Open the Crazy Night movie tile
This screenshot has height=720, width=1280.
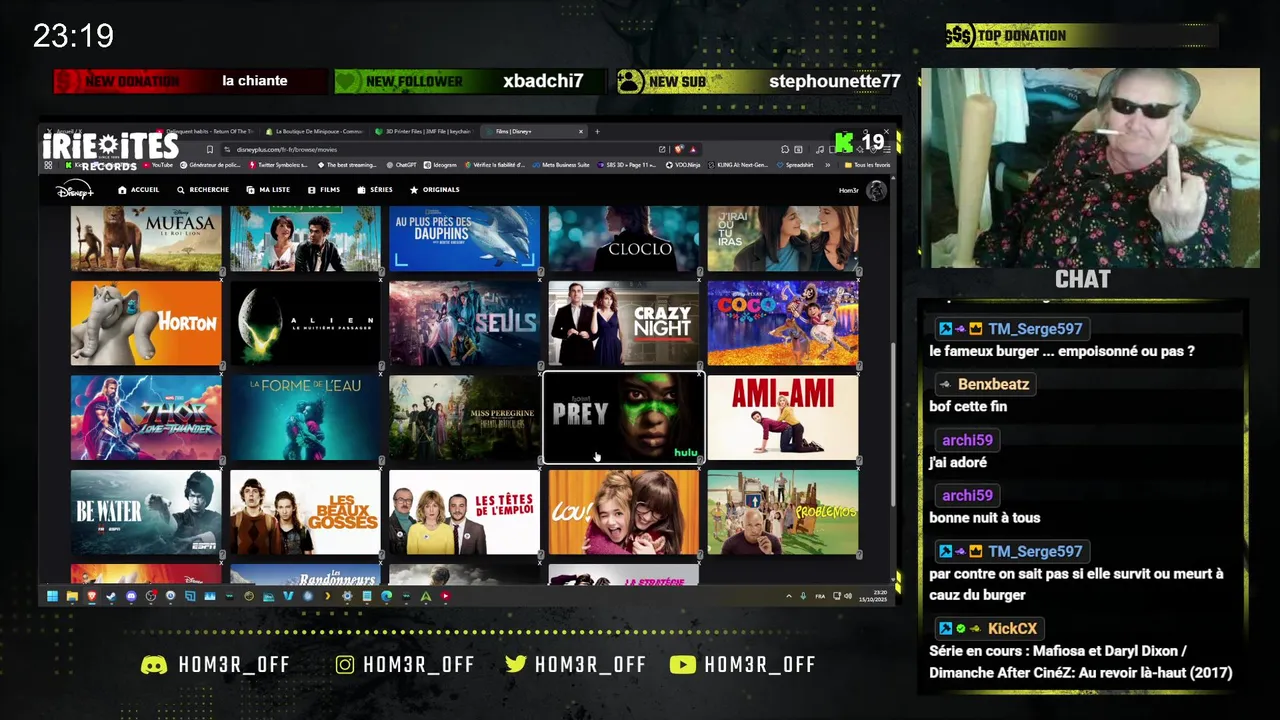tap(623, 323)
